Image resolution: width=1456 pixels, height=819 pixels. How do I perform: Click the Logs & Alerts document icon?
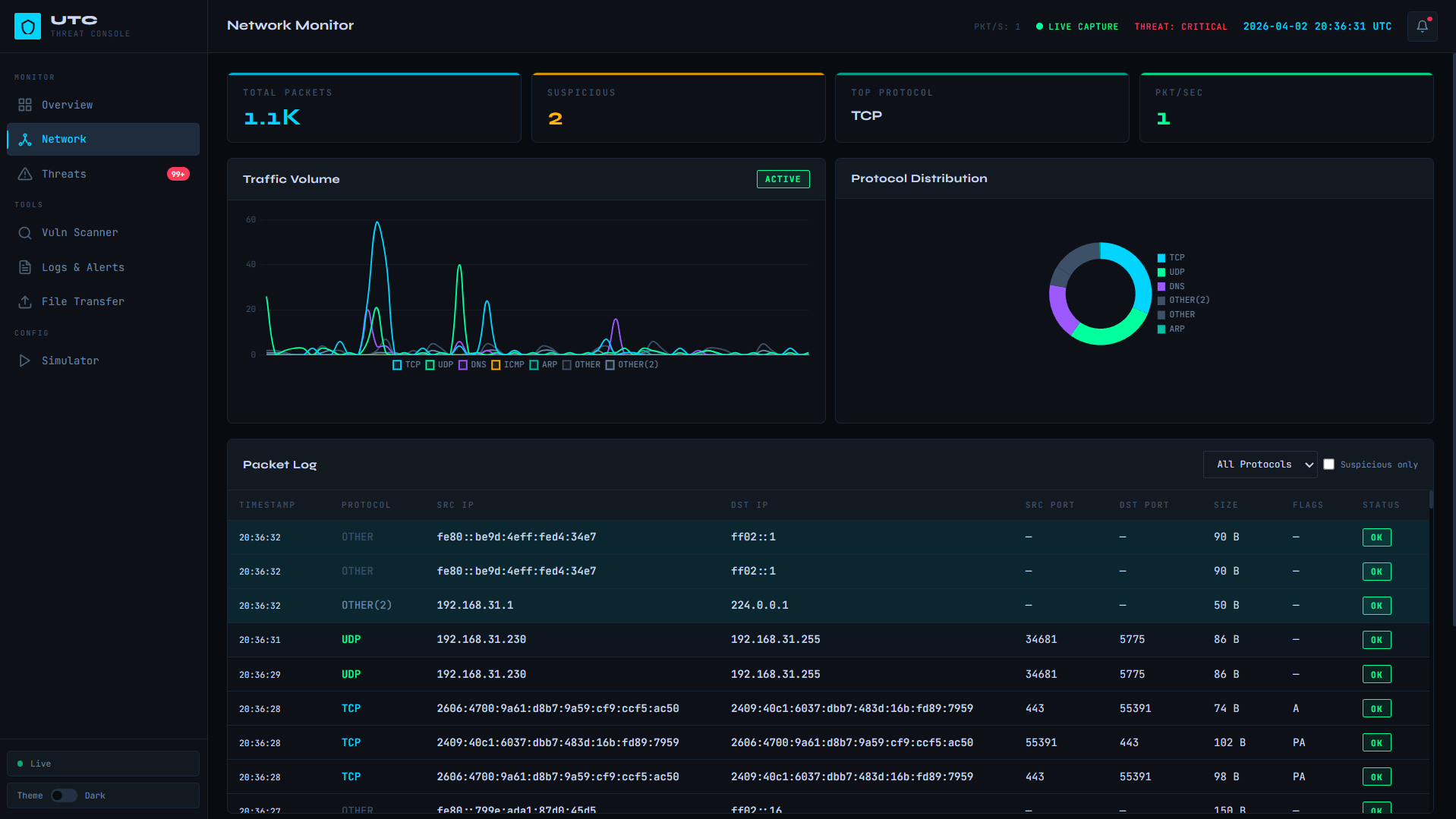(x=25, y=267)
